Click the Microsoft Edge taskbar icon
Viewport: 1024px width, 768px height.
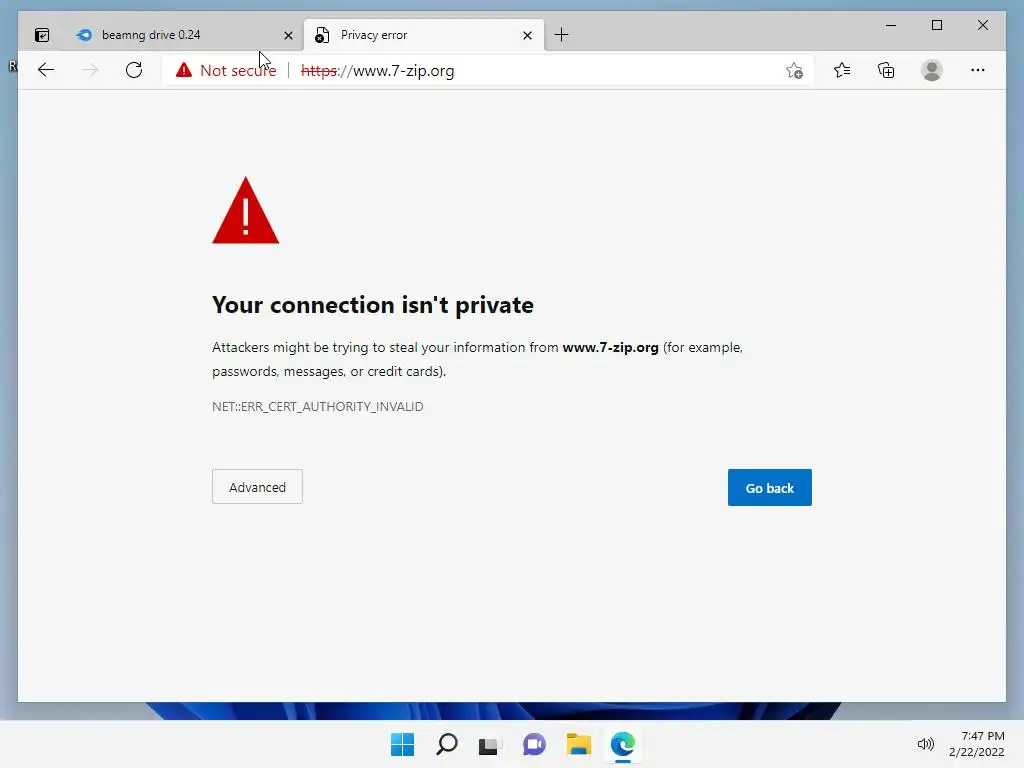coord(622,744)
